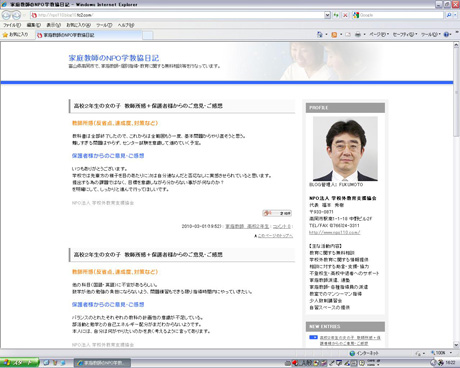Select the 家庭教師のNPO学教協日記 browser tab

pos(88,35)
